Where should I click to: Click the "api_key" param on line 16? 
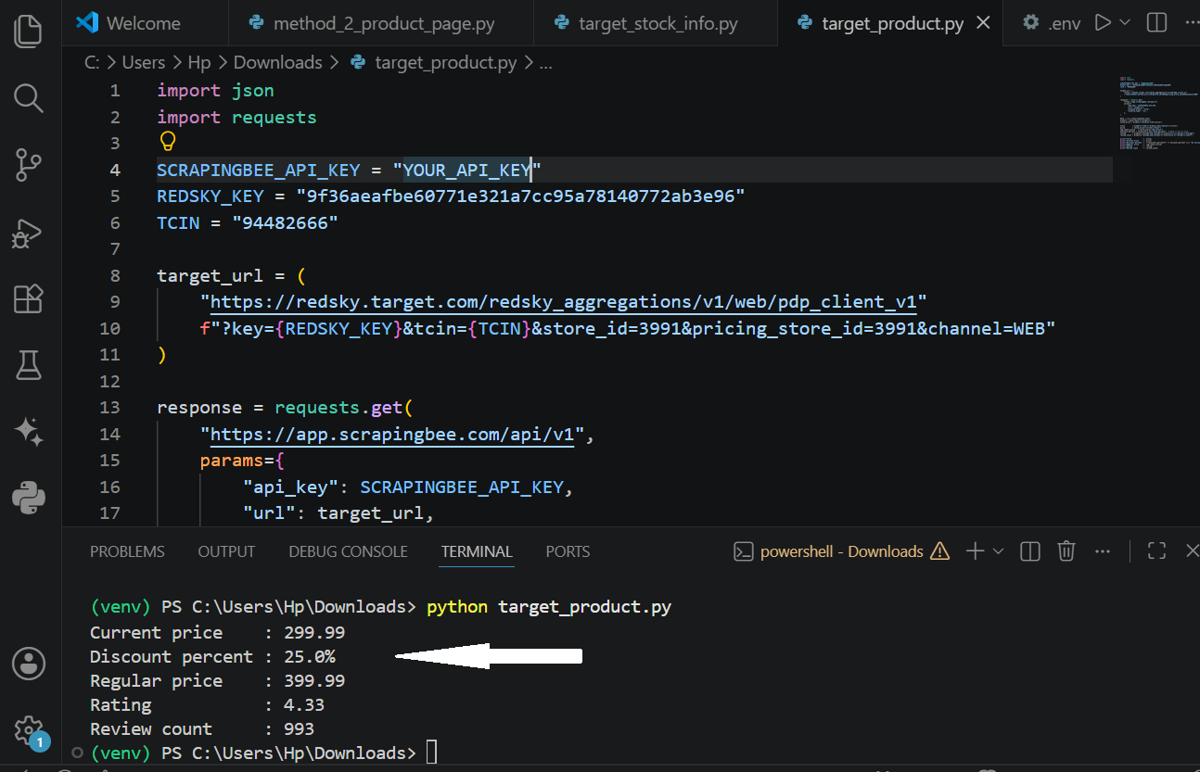click(296, 487)
